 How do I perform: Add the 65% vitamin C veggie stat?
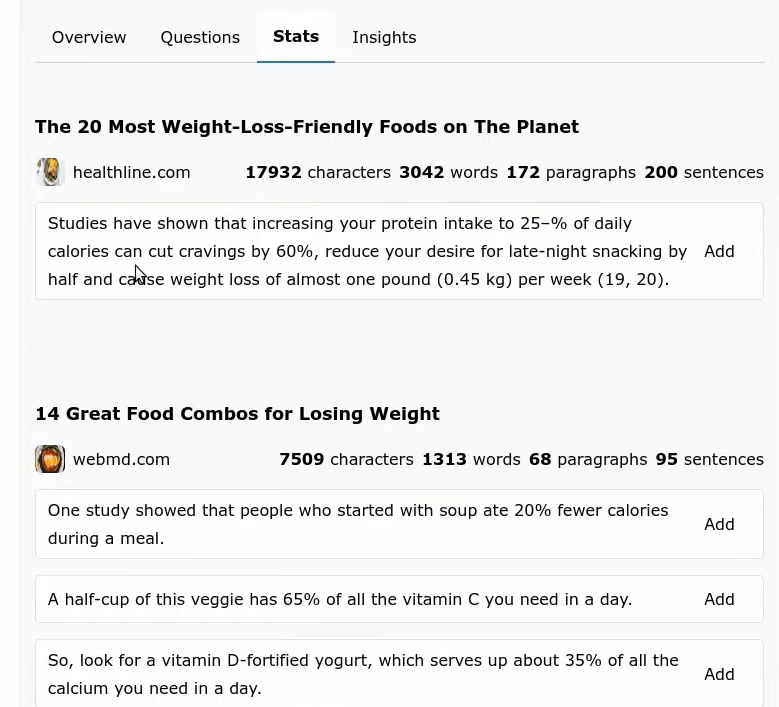coord(719,599)
